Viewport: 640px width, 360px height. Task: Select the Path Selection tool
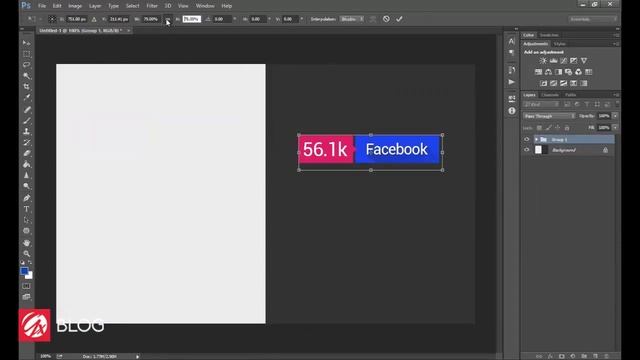pos(27,220)
